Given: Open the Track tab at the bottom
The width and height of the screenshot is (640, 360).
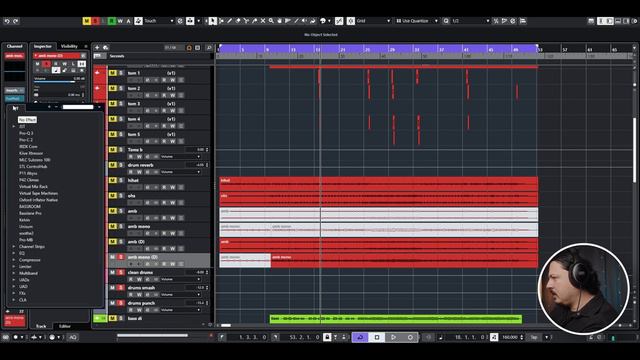Looking at the screenshot, I should coord(41,326).
